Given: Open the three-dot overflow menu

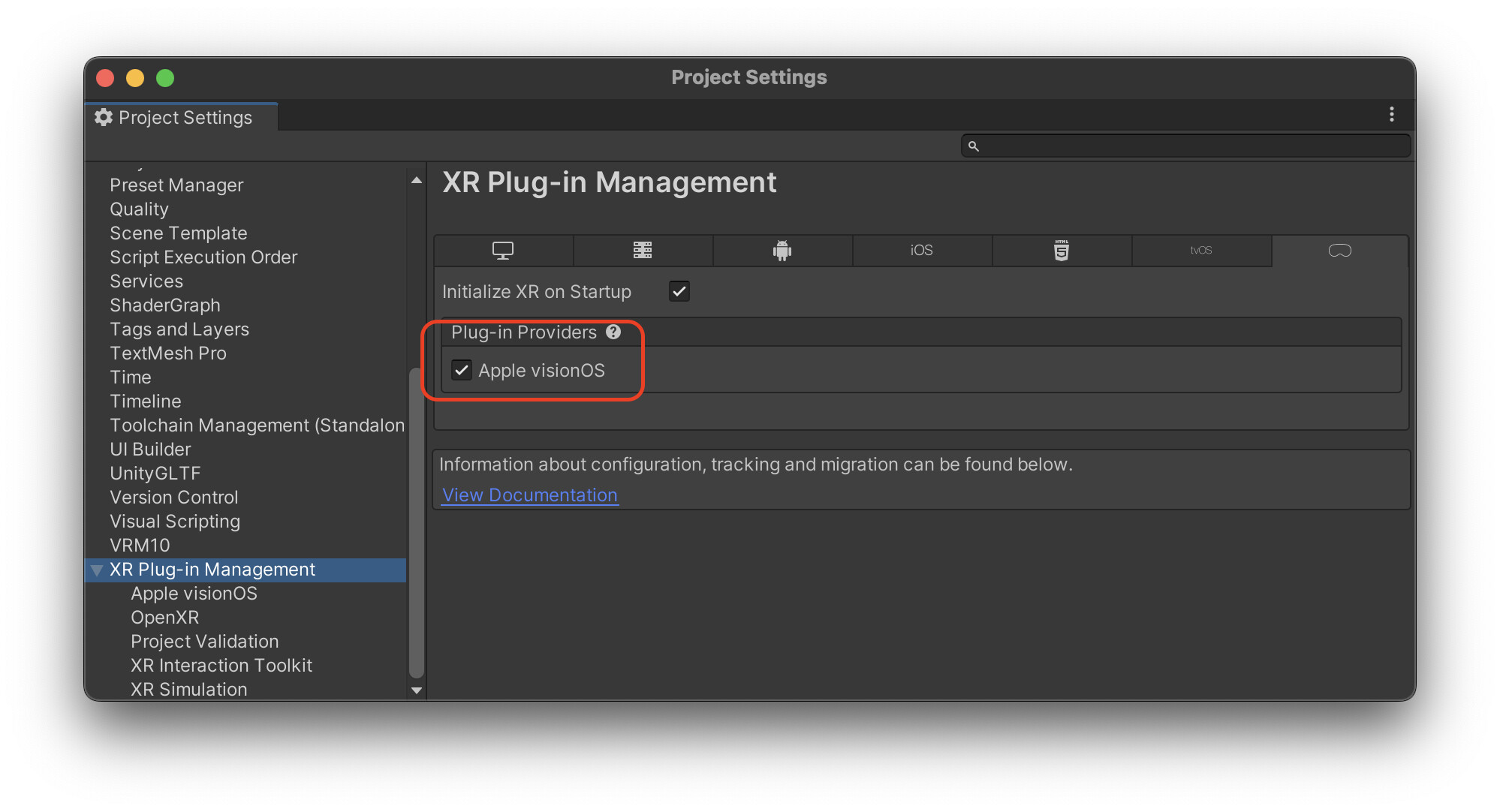Looking at the screenshot, I should coord(1391,114).
